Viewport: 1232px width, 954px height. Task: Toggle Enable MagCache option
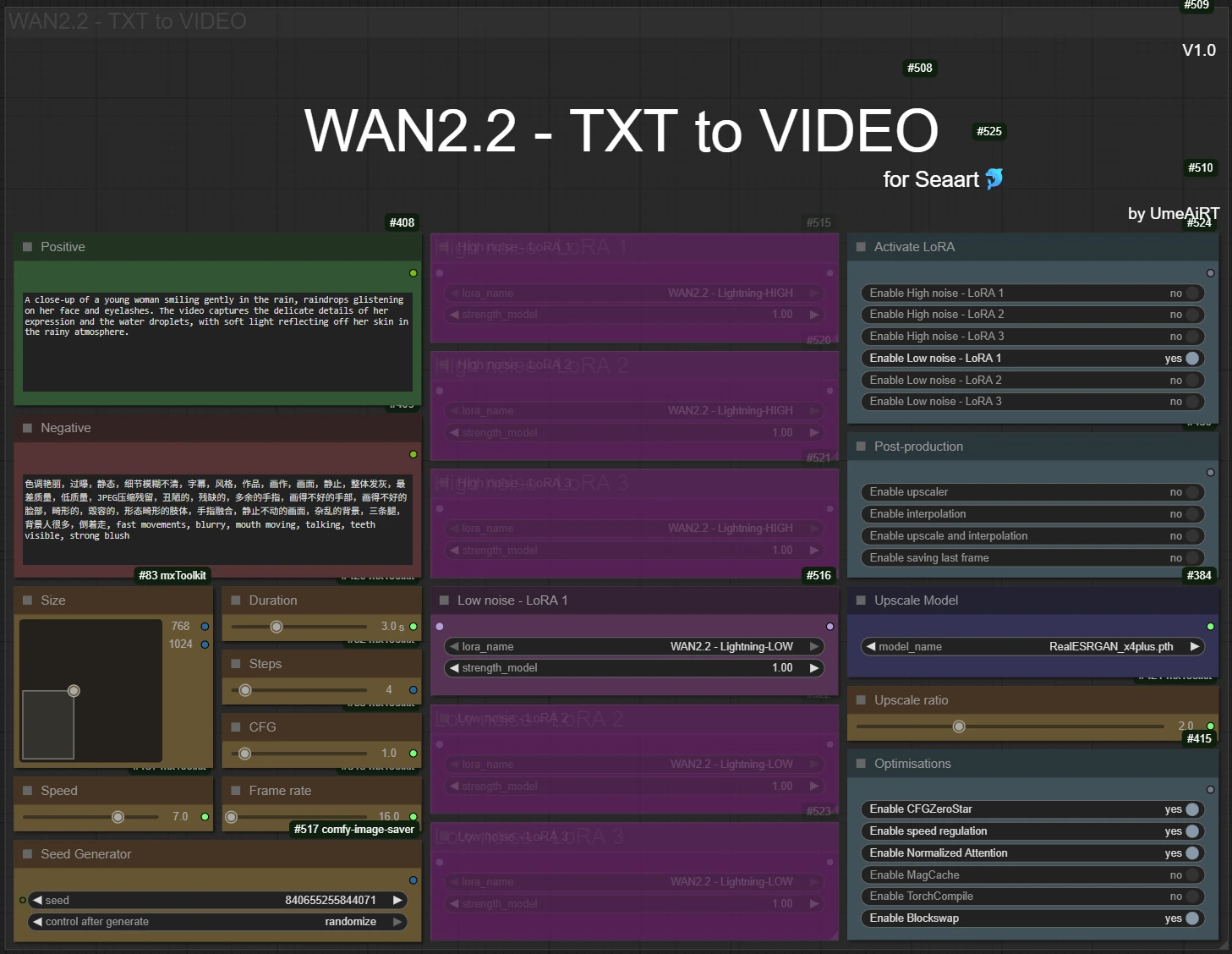click(x=1191, y=875)
